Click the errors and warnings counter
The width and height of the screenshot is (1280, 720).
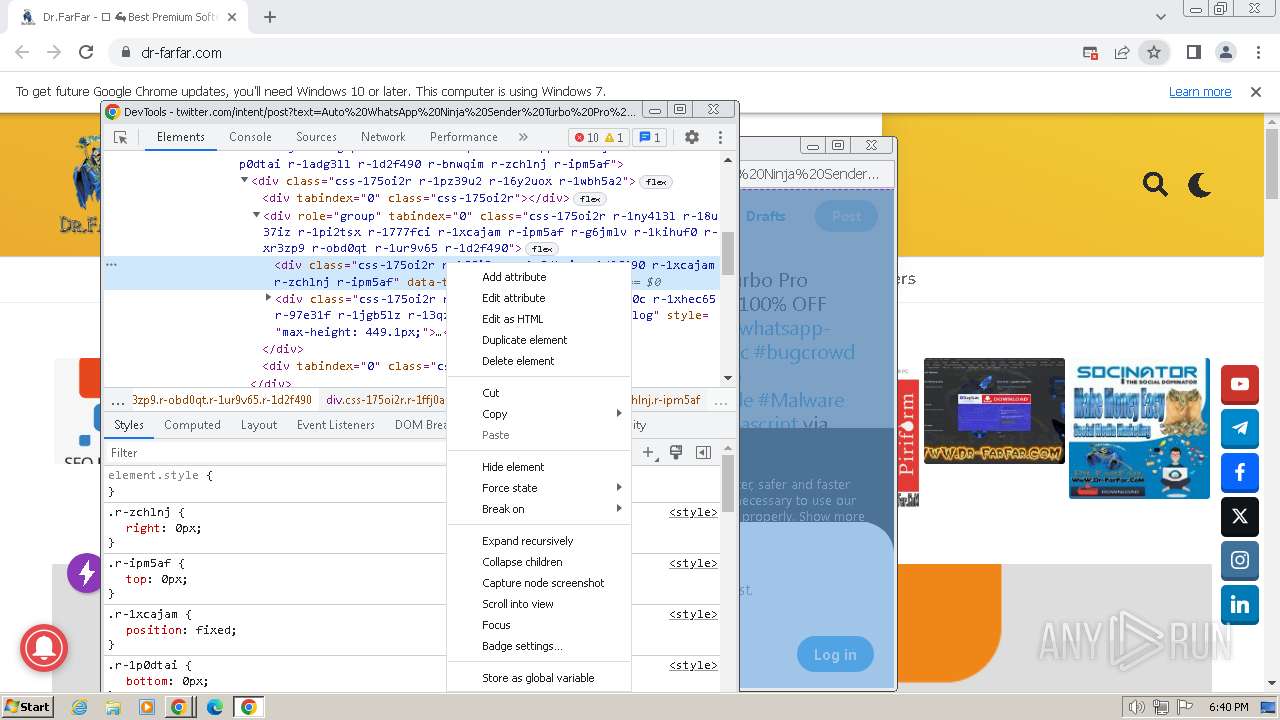pos(598,137)
